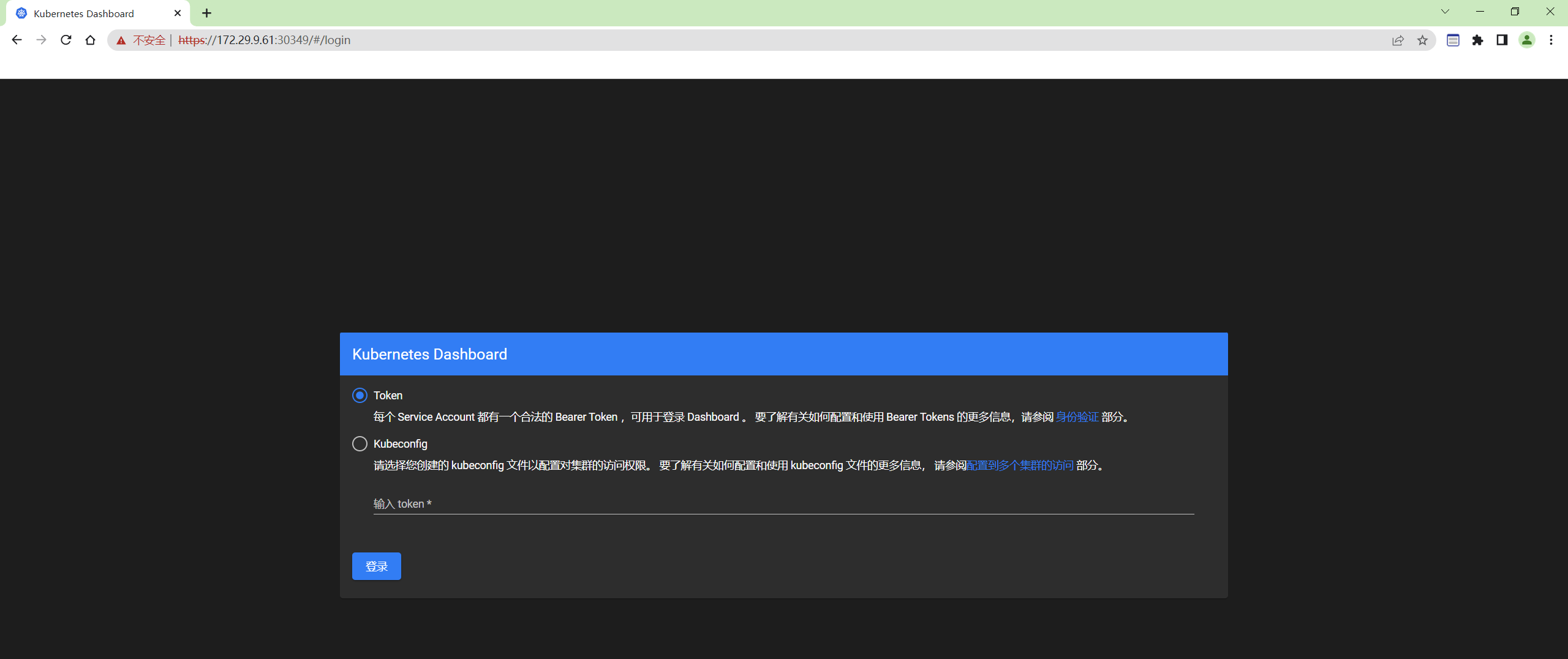Select the Kubeconfig radio option
The image size is (1568, 659).
[x=360, y=443]
